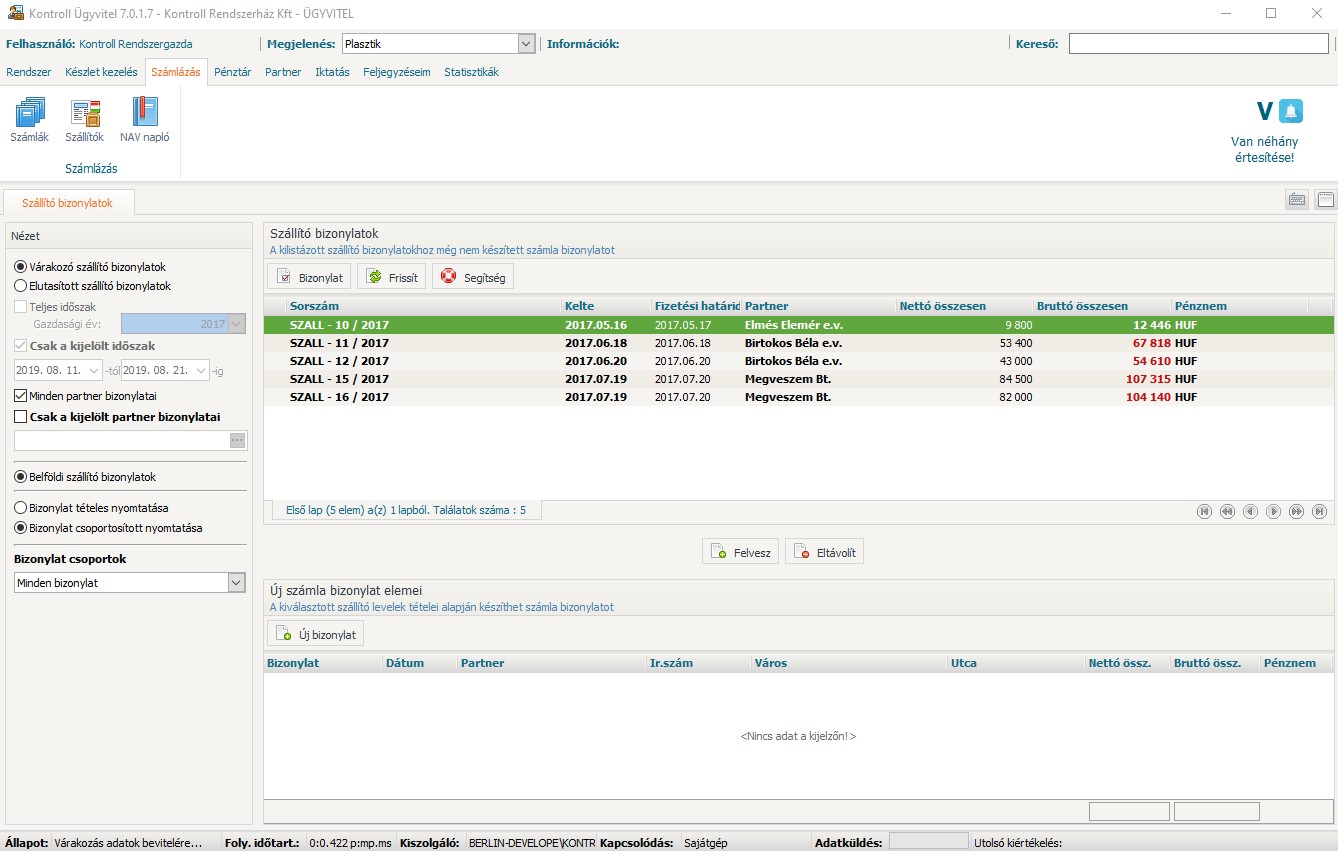Open help with Segítség button
Viewport: 1338px width, 851px height.
473,277
